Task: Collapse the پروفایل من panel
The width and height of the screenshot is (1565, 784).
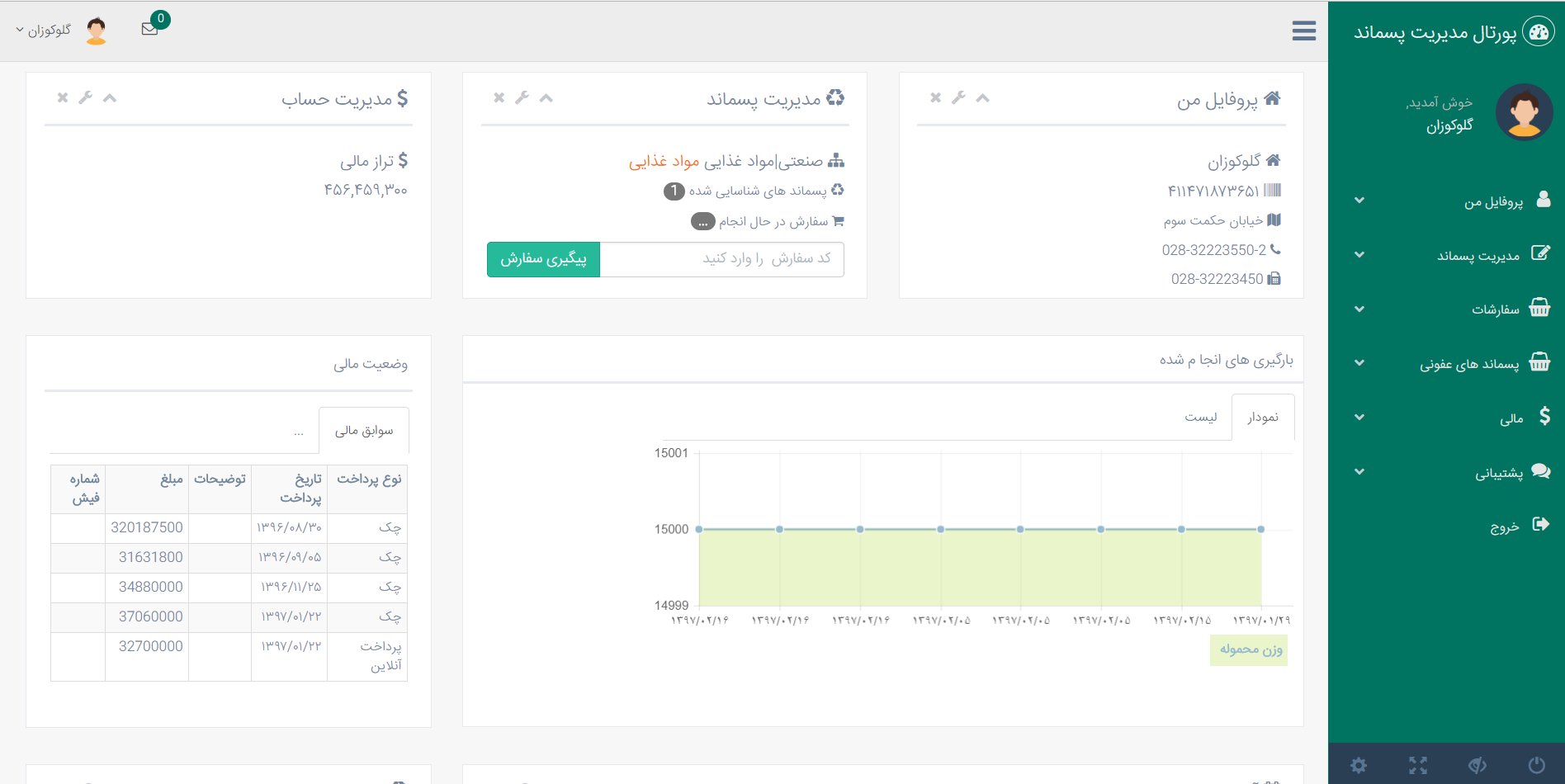Action: 982,97
